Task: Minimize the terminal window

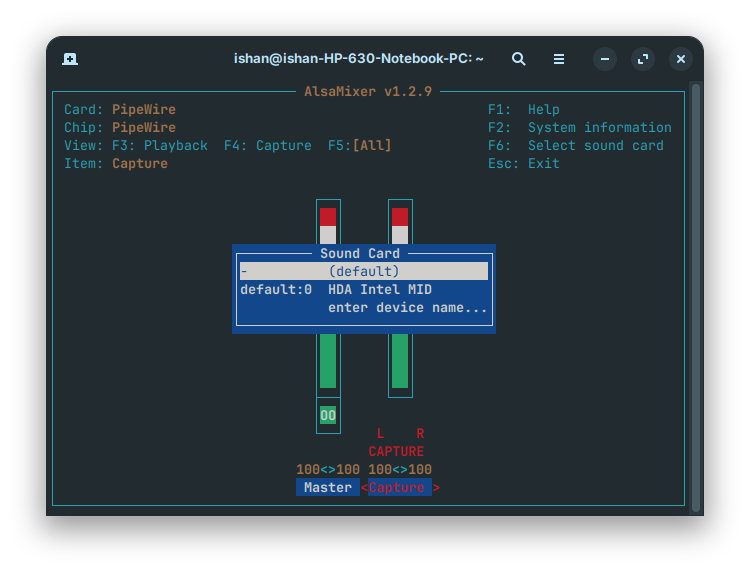Action: pos(604,59)
